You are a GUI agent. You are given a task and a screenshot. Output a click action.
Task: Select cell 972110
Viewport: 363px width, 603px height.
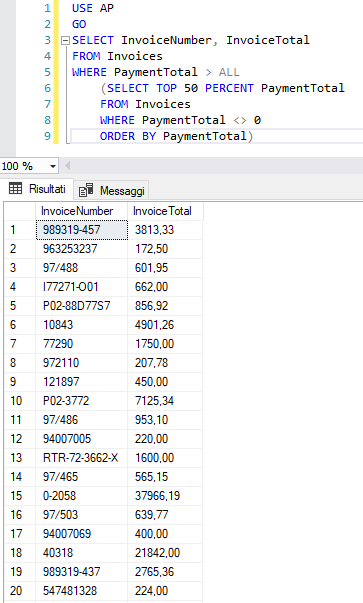[x=82, y=363]
